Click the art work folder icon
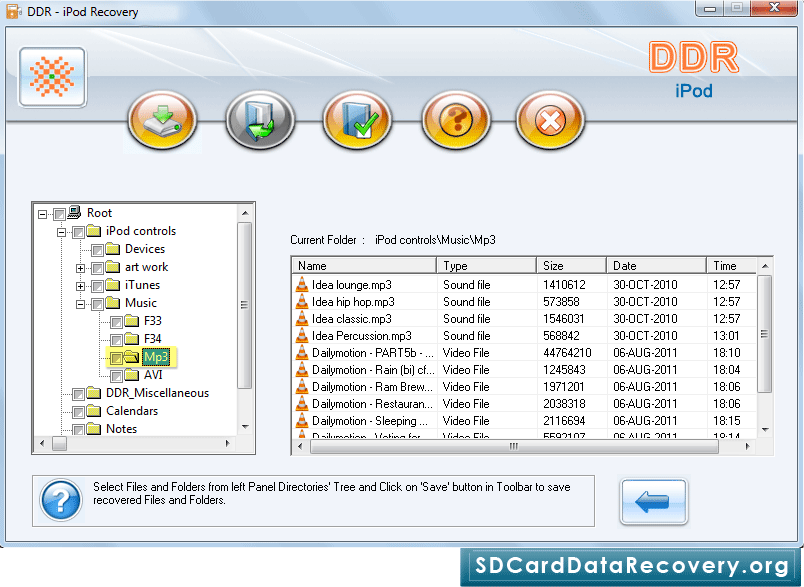 coord(112,267)
